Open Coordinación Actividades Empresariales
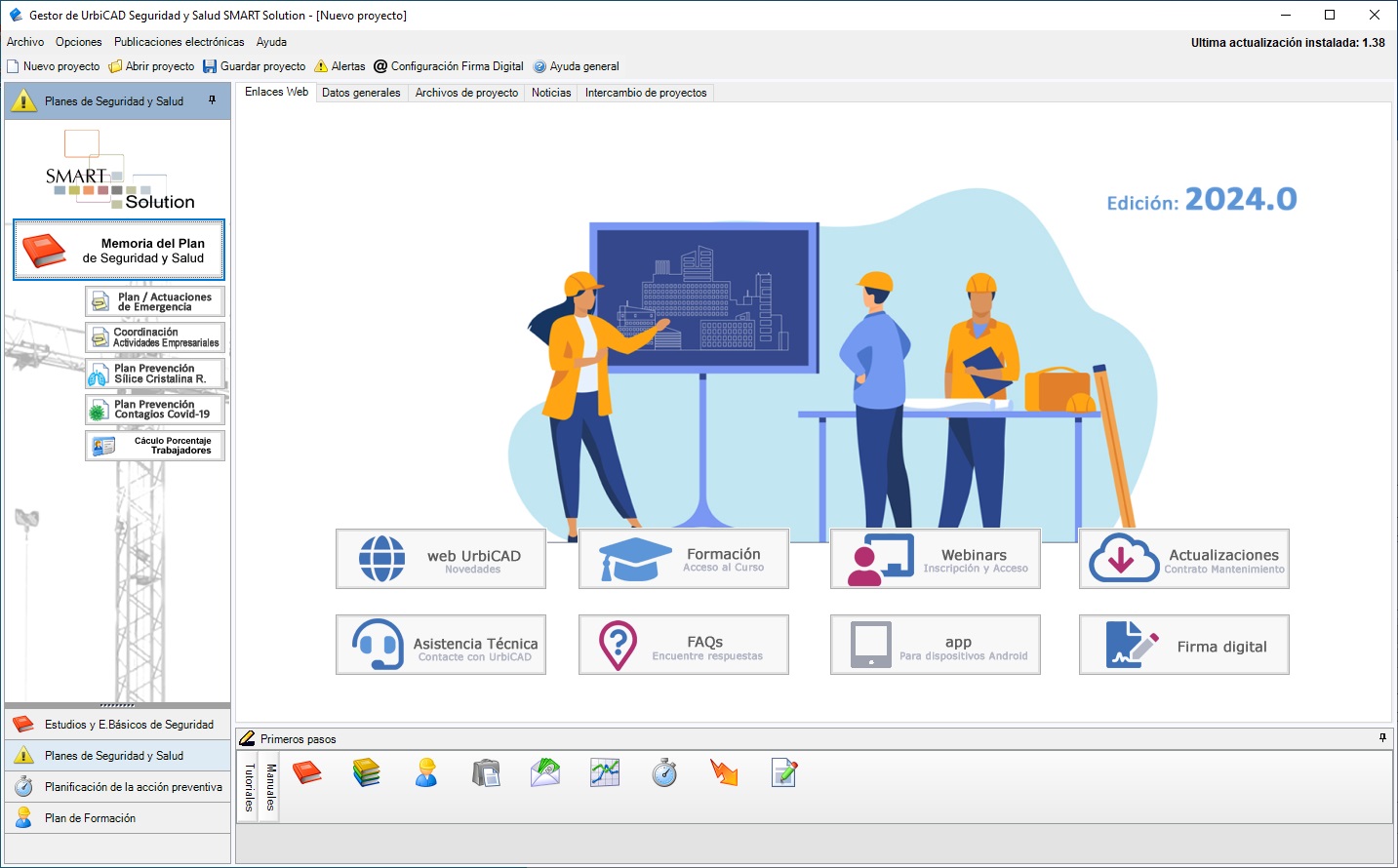The image size is (1398, 868). coord(155,337)
